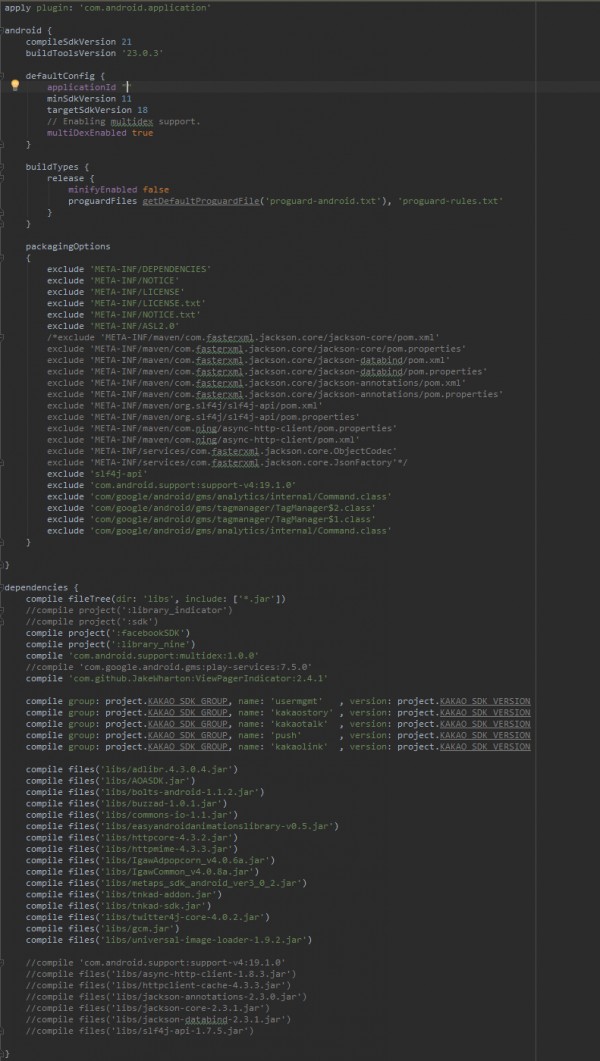The height and width of the screenshot is (1061, 600).
Task: Click exclude 'META-INF/LICENSE.txt' line
Action: [x=126, y=303]
